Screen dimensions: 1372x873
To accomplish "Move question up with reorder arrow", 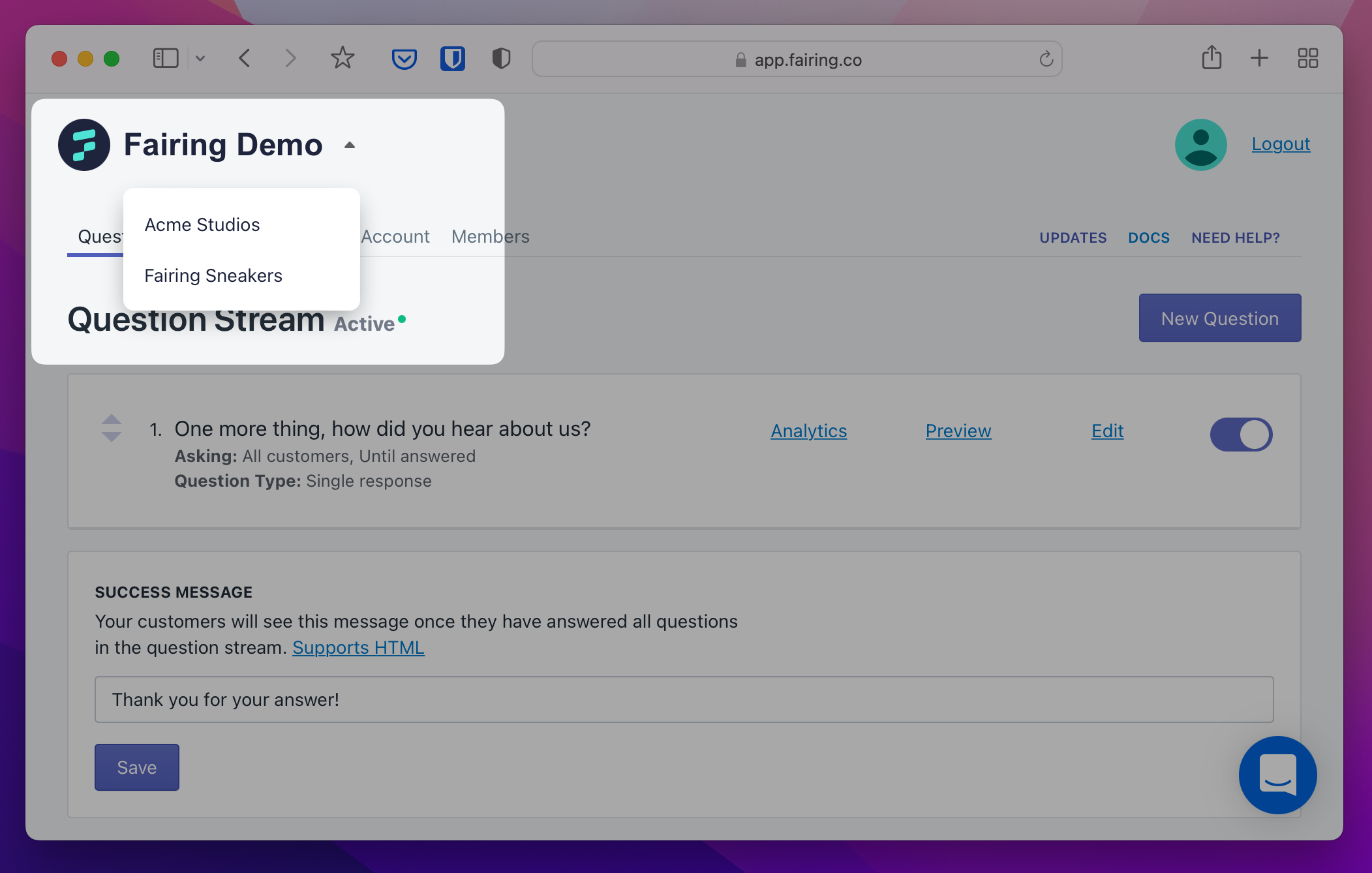I will (112, 419).
